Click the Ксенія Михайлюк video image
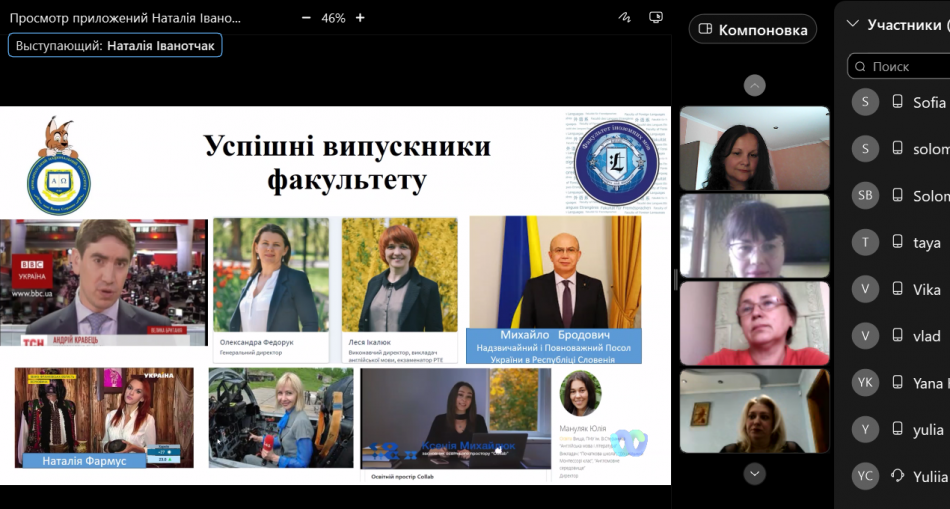Screen dimensions: 950x509 click(x=456, y=418)
